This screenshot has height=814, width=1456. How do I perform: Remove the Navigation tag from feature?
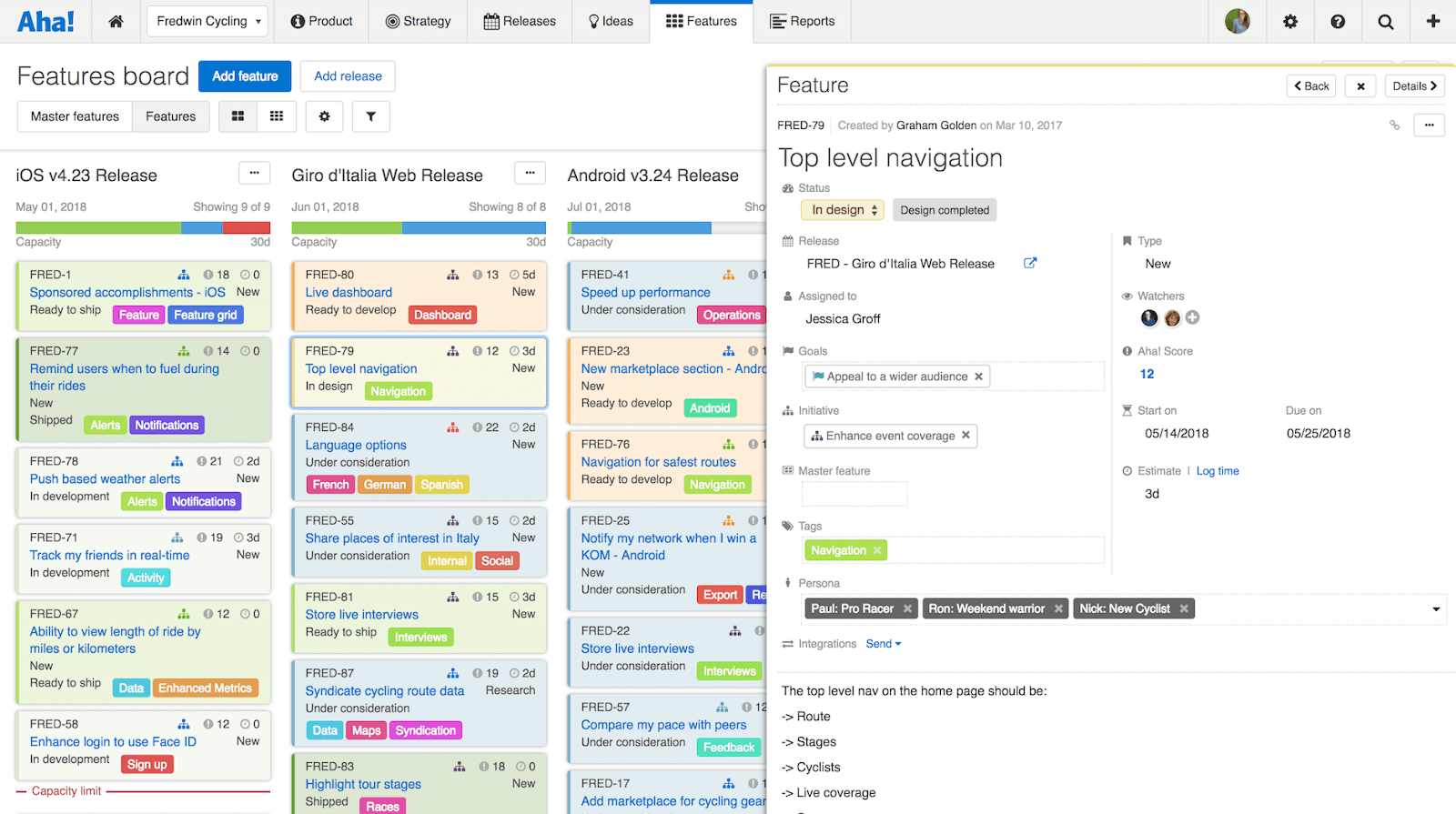pyautogui.click(x=877, y=550)
